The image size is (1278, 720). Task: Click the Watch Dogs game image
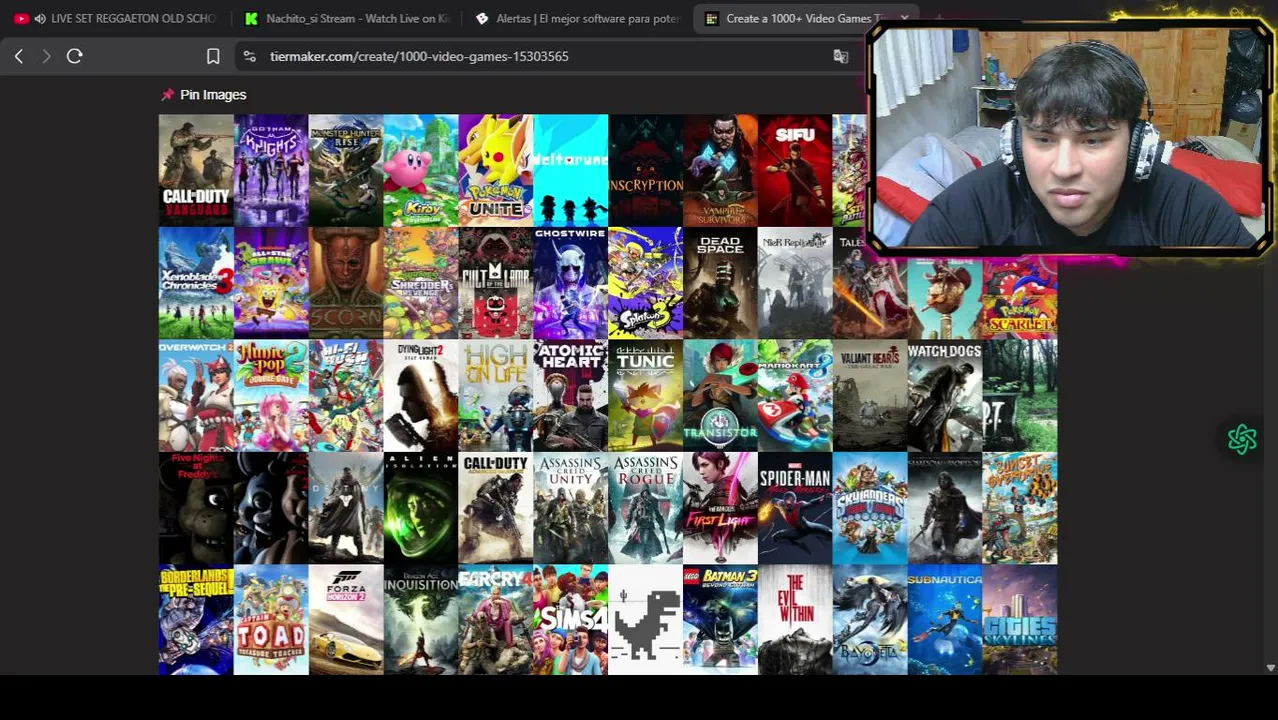click(945, 396)
